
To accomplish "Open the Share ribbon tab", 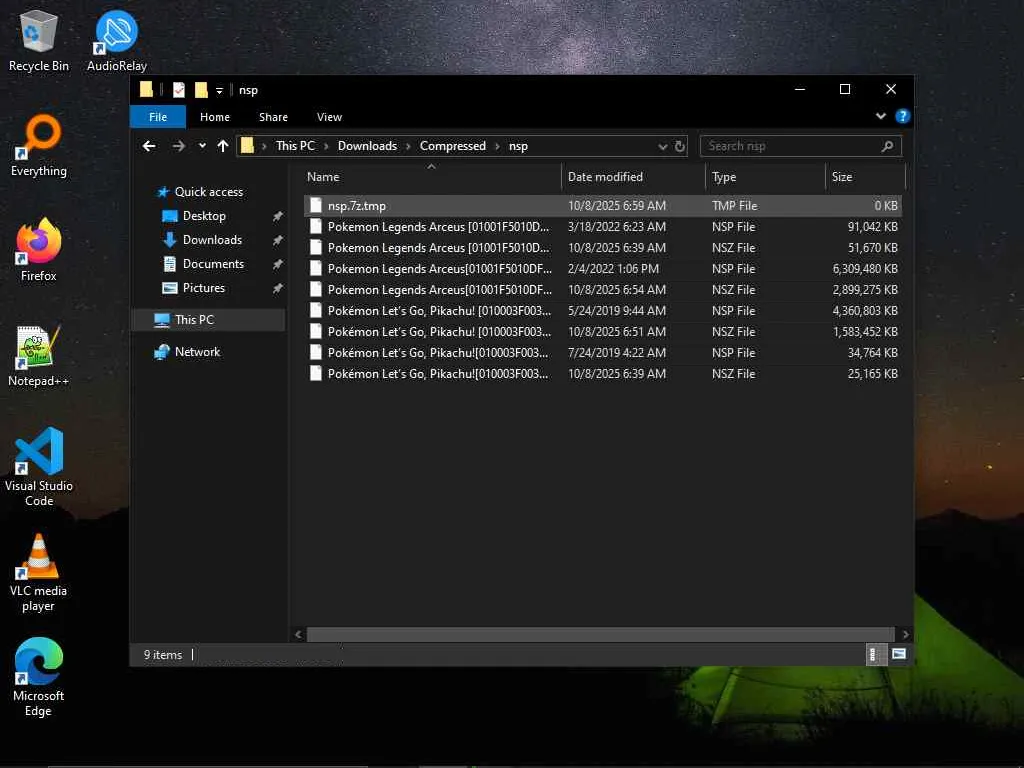I will point(273,117).
